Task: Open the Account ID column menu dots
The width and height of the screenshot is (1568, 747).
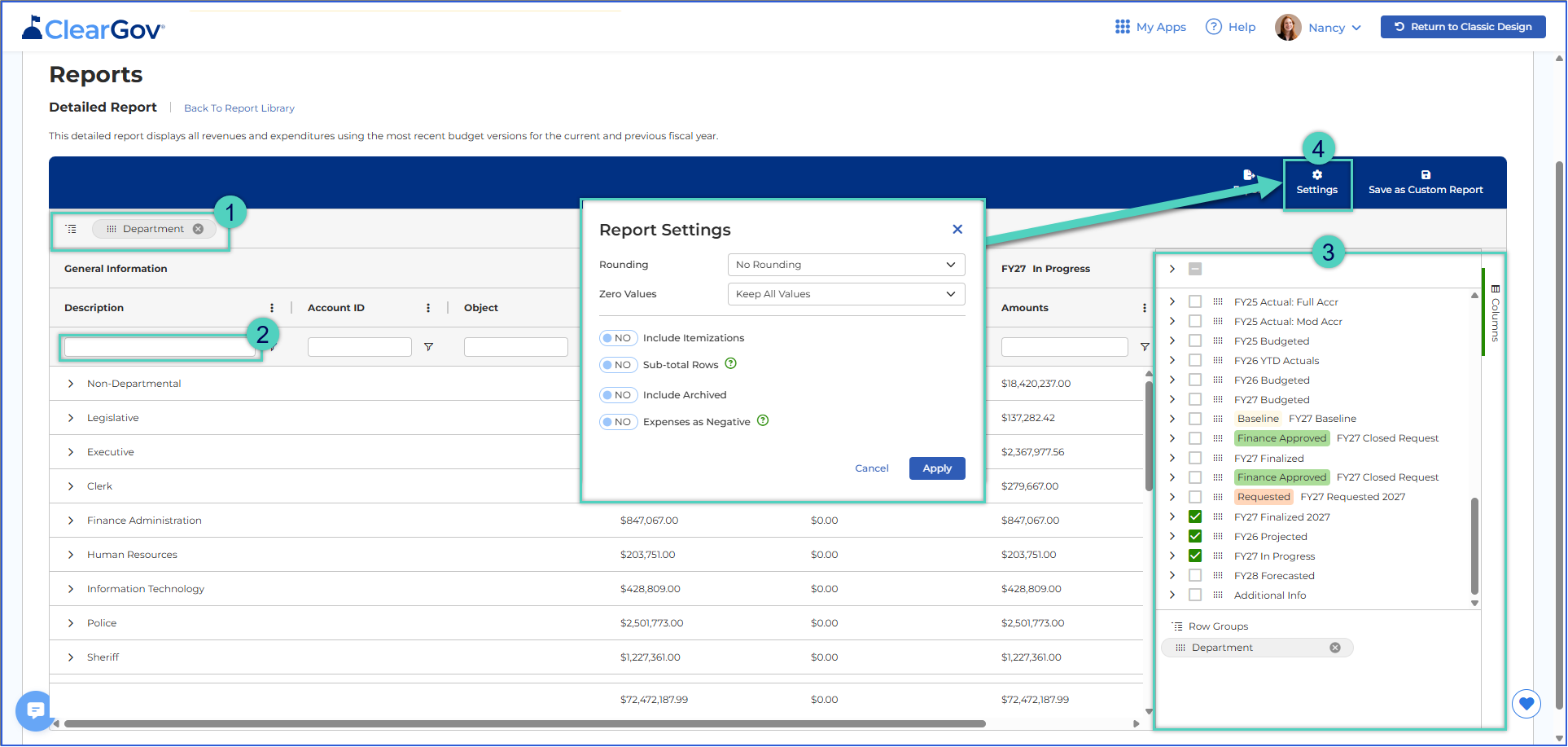Action: click(x=428, y=308)
